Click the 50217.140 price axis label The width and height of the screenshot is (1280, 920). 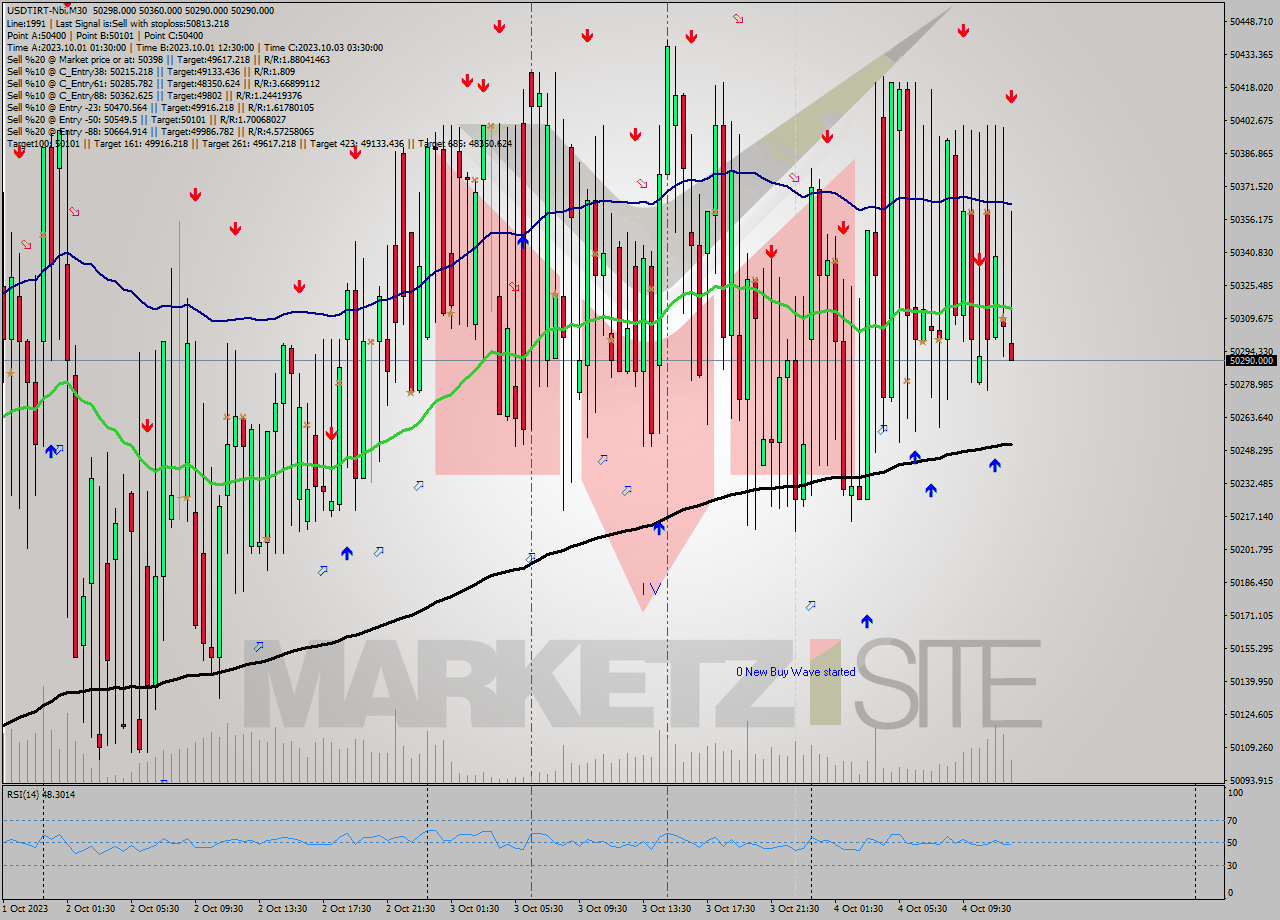[1251, 516]
